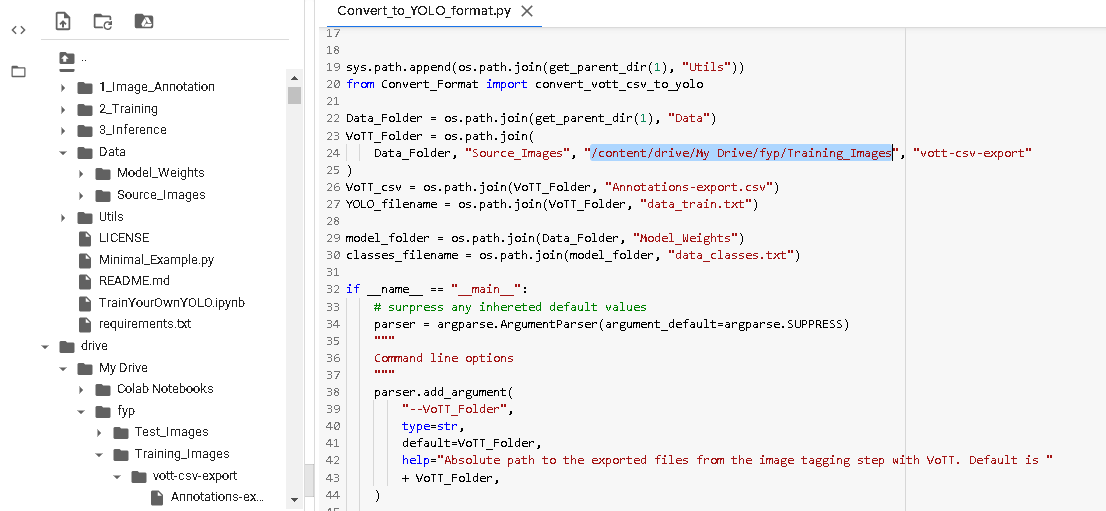Collapse the My Drive folder arrow
This screenshot has width=1106, height=511.
pos(63,368)
